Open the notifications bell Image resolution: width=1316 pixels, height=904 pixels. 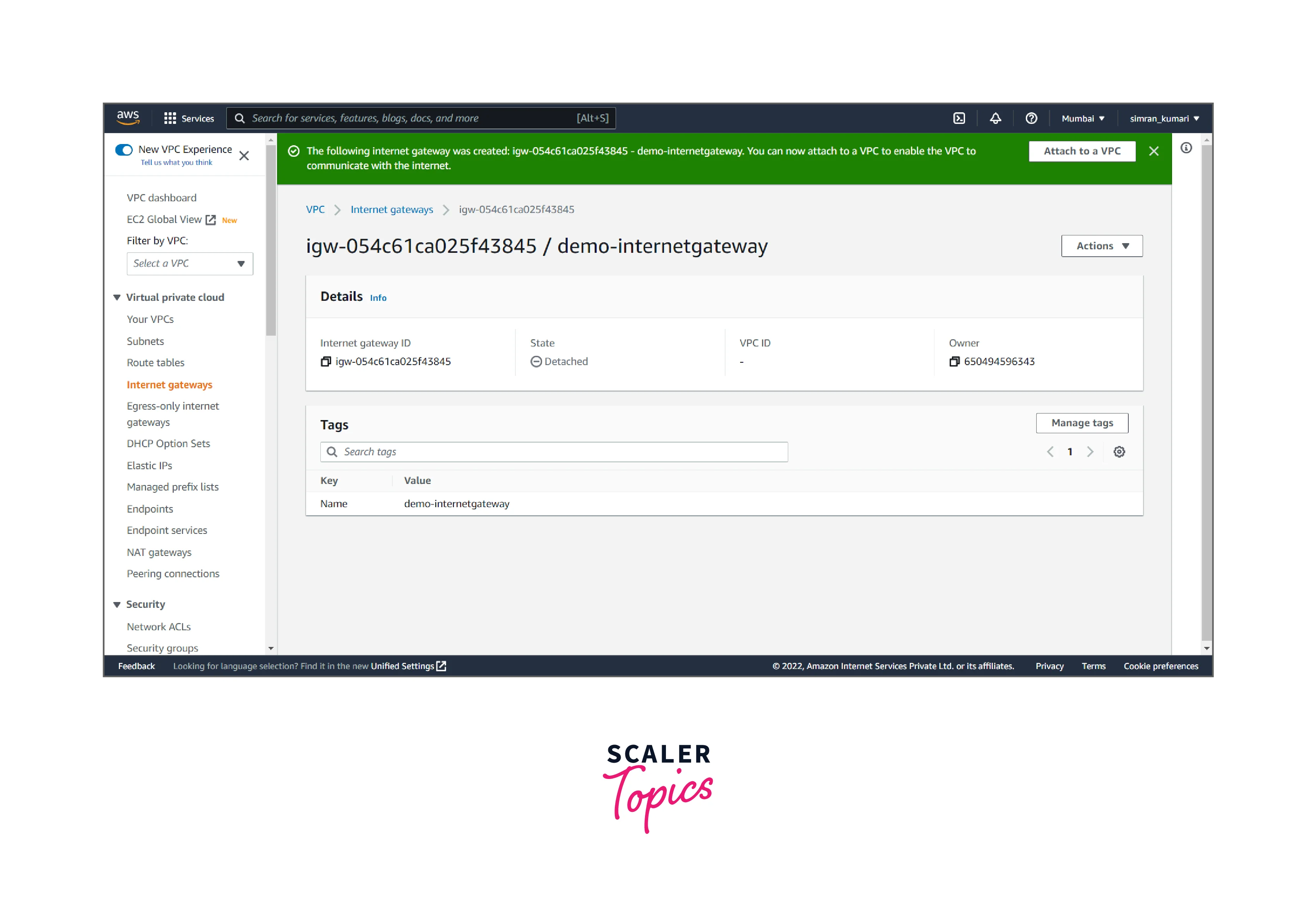995,118
